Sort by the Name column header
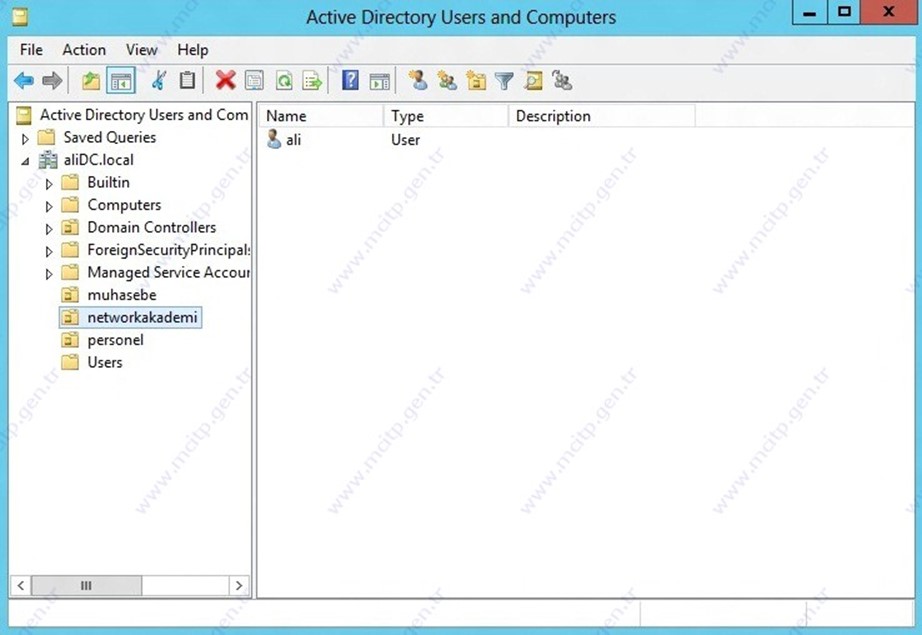 pos(321,116)
